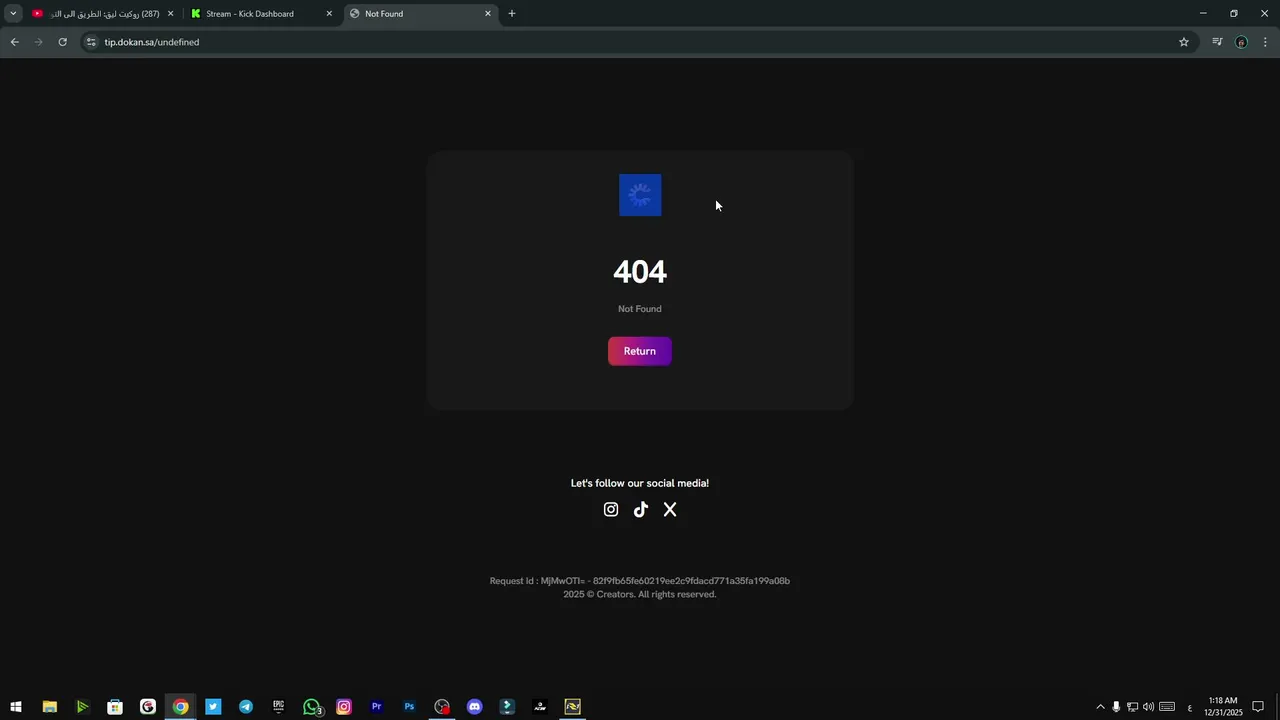
Task: Click the large 404 heading
Action: 640,272
